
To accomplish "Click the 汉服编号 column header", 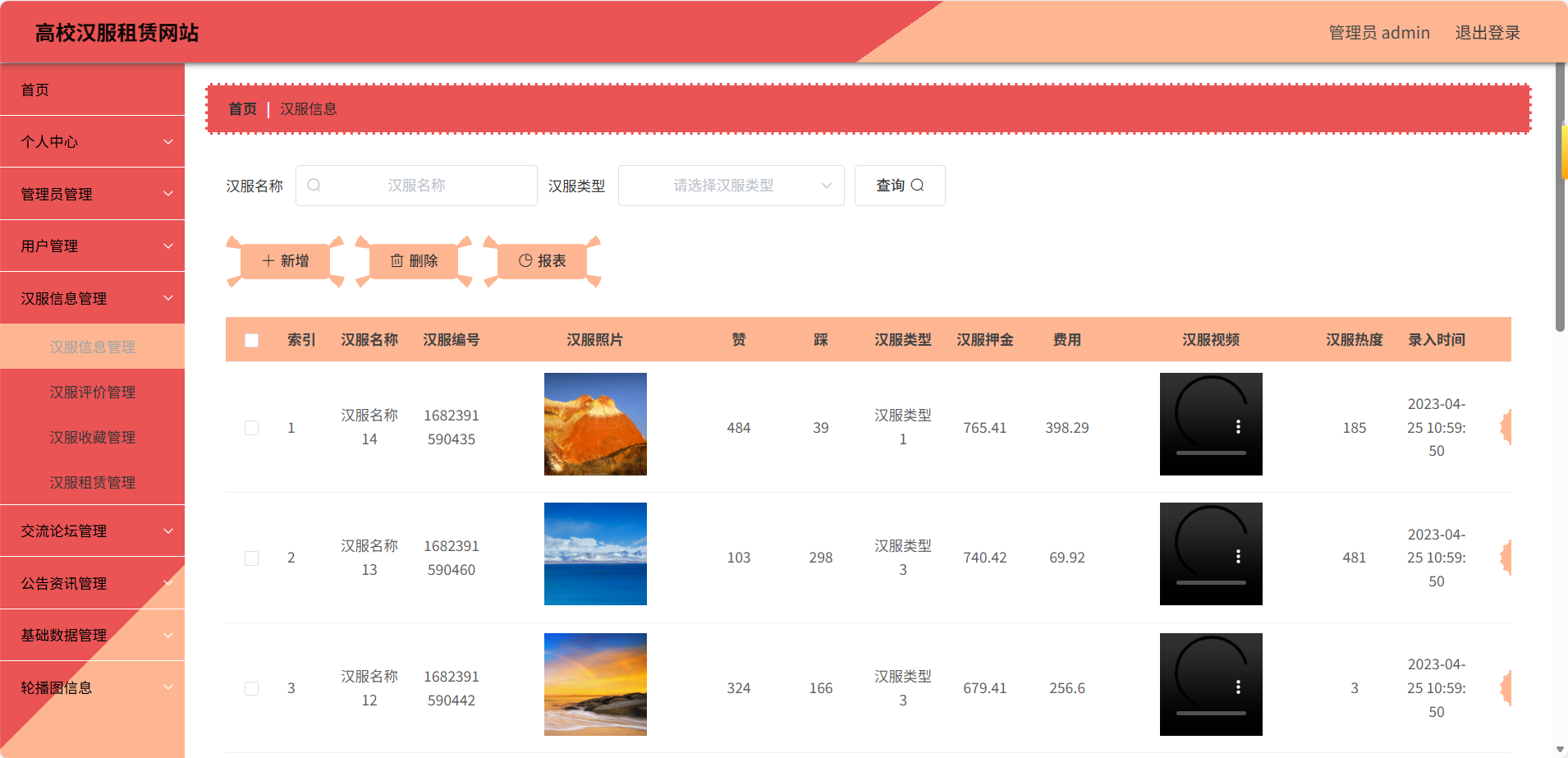I will 452,340.
